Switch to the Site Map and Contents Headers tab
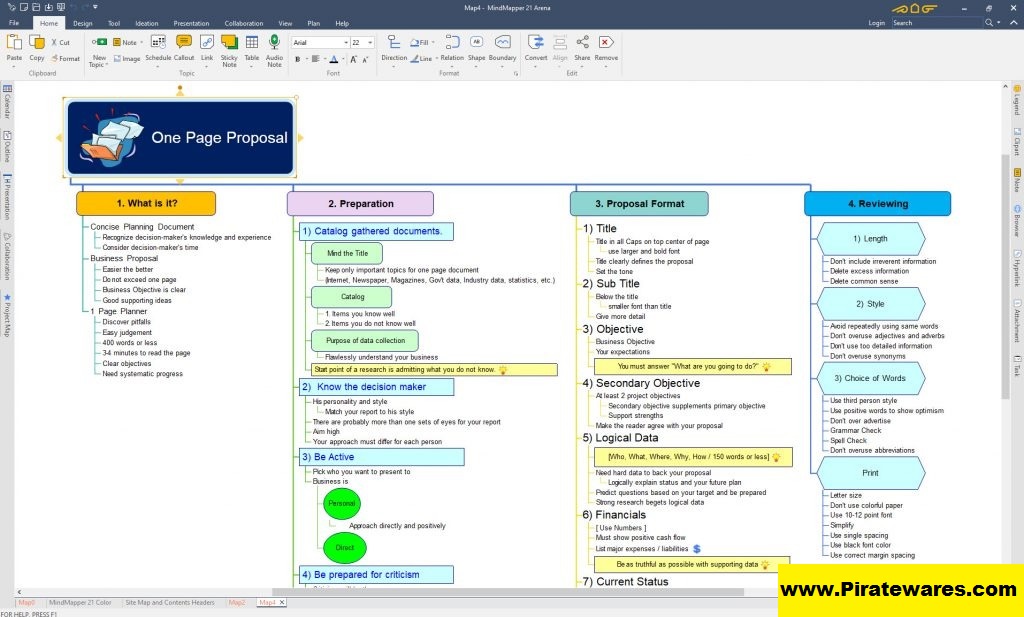The image size is (1024, 617). (x=169, y=603)
